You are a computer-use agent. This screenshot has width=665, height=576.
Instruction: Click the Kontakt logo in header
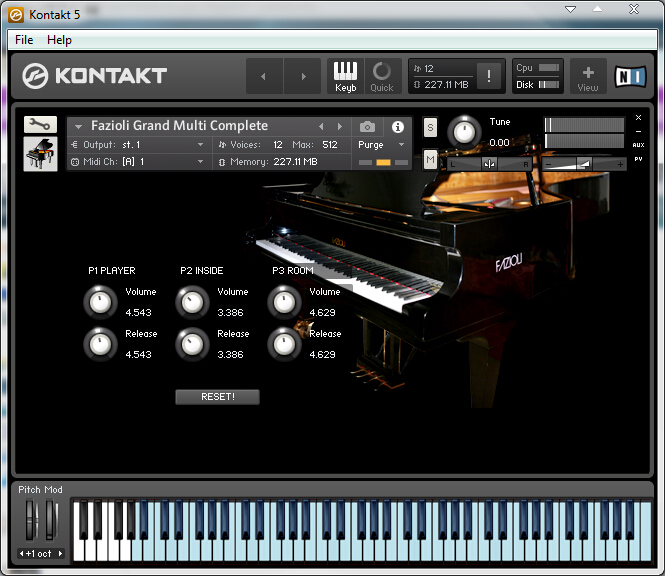tap(94, 76)
